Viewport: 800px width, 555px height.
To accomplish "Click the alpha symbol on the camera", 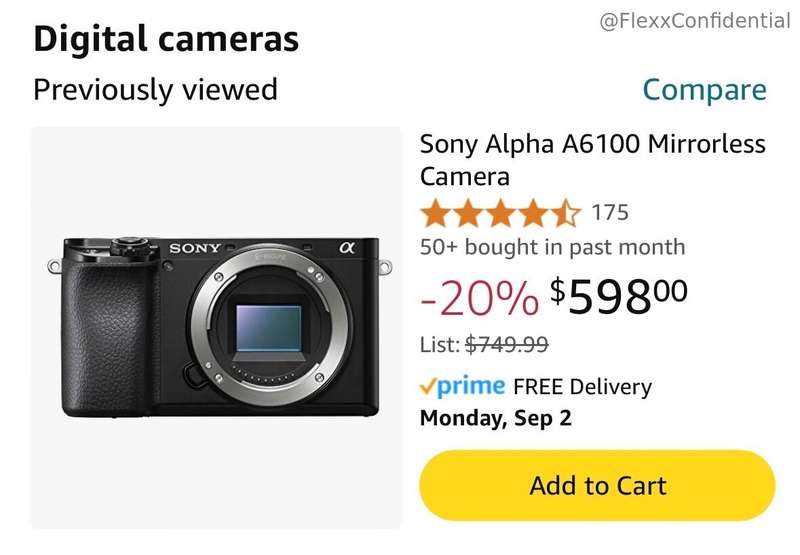I will (347, 247).
